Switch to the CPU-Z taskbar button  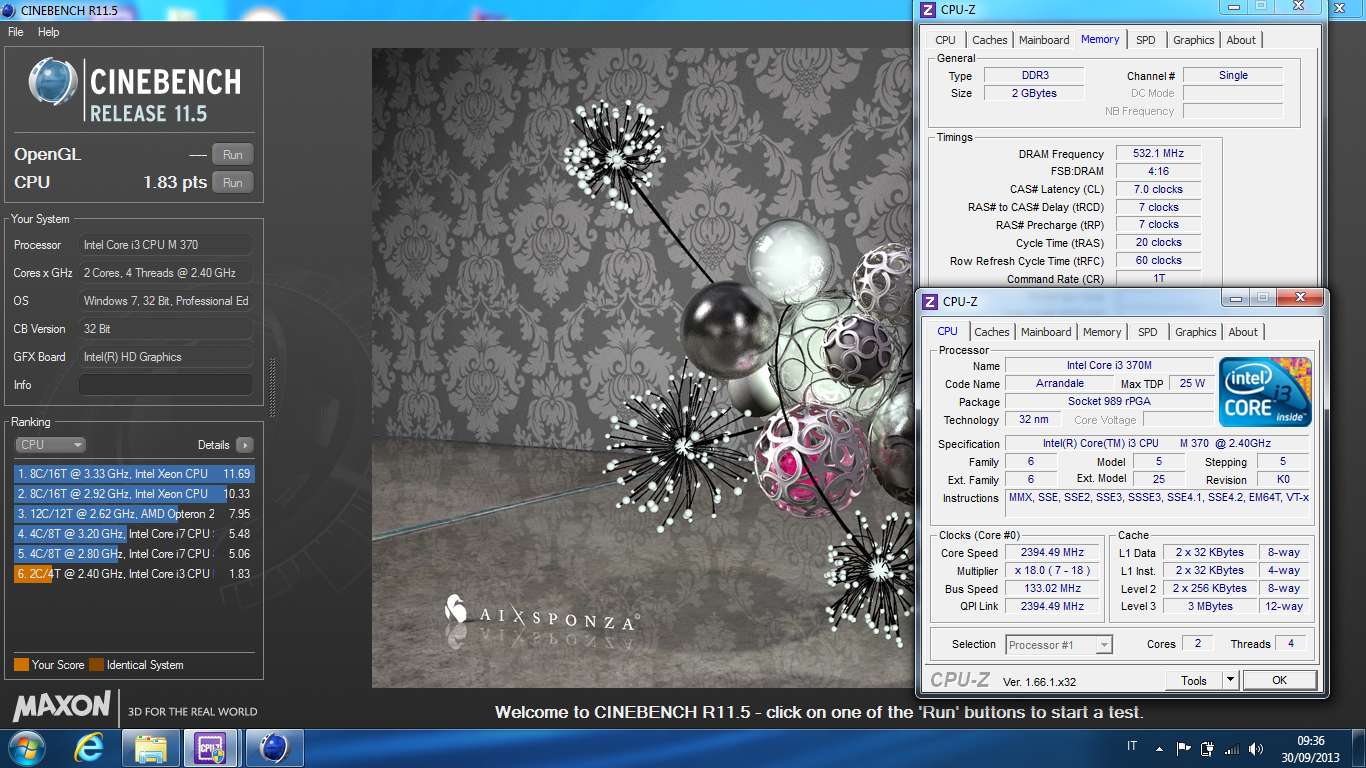click(211, 748)
